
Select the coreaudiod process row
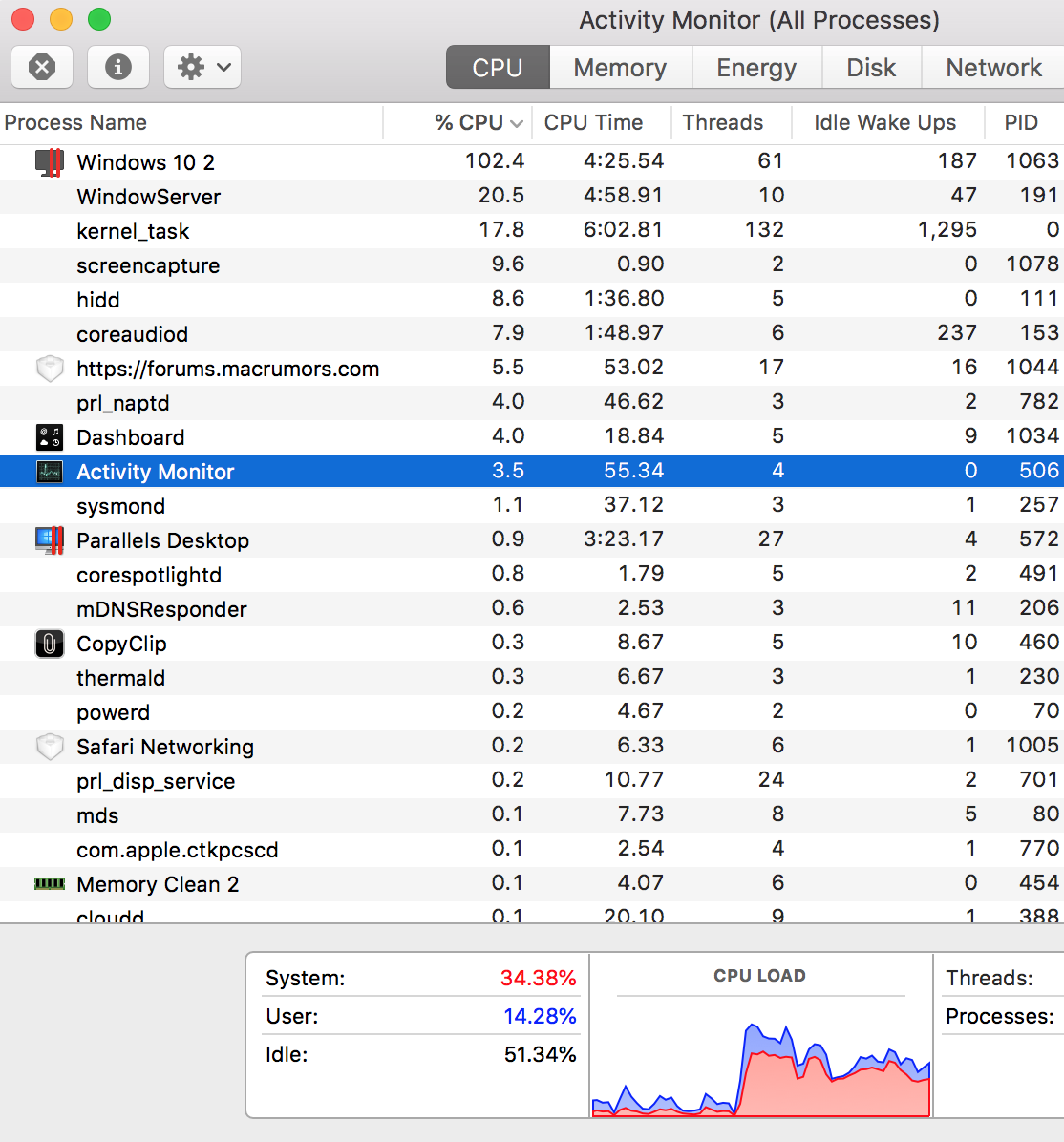532,334
